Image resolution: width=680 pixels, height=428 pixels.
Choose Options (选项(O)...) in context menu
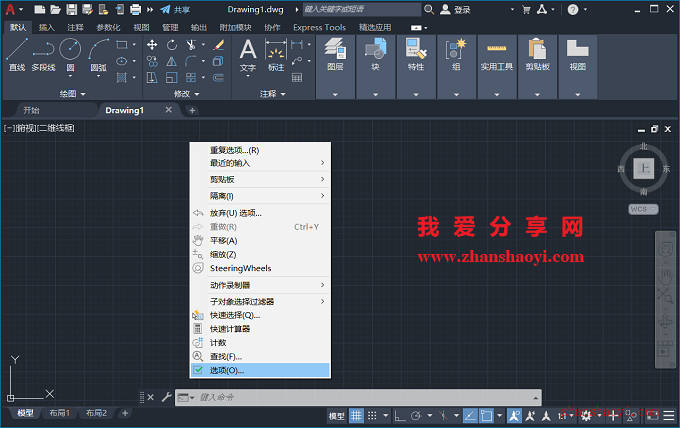260,370
